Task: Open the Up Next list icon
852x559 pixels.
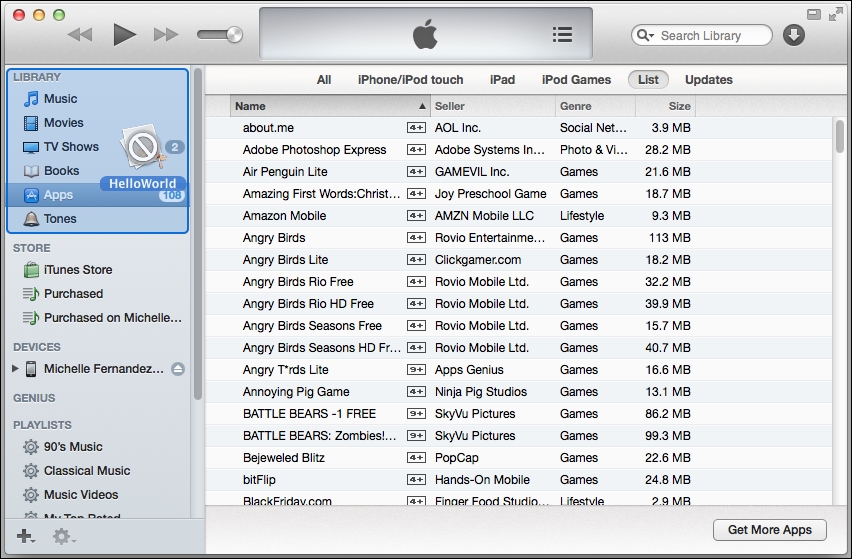Action: click(x=562, y=35)
